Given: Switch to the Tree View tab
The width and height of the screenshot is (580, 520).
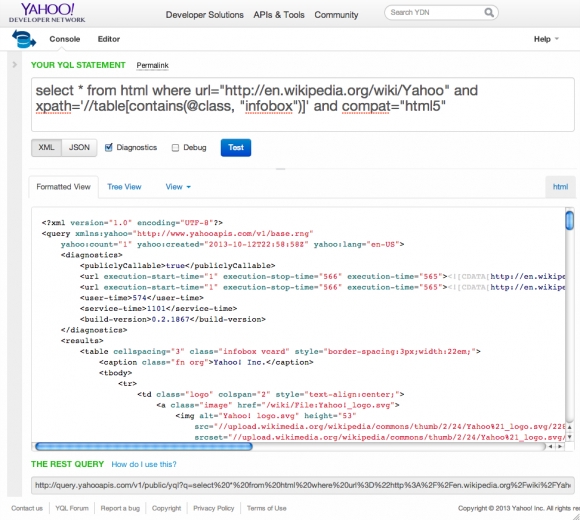Looking at the screenshot, I should point(124,187).
